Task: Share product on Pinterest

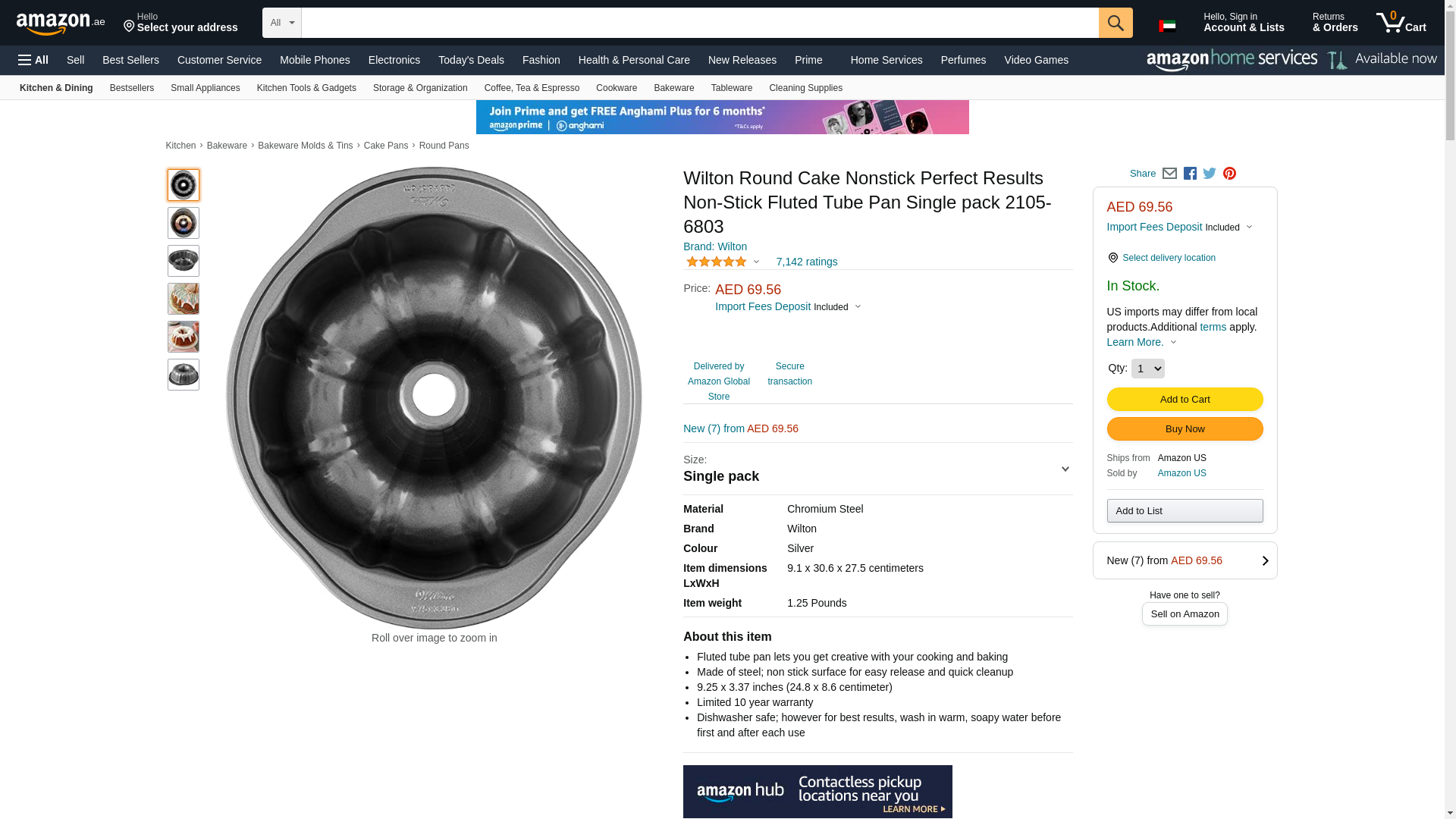Action: [1229, 174]
